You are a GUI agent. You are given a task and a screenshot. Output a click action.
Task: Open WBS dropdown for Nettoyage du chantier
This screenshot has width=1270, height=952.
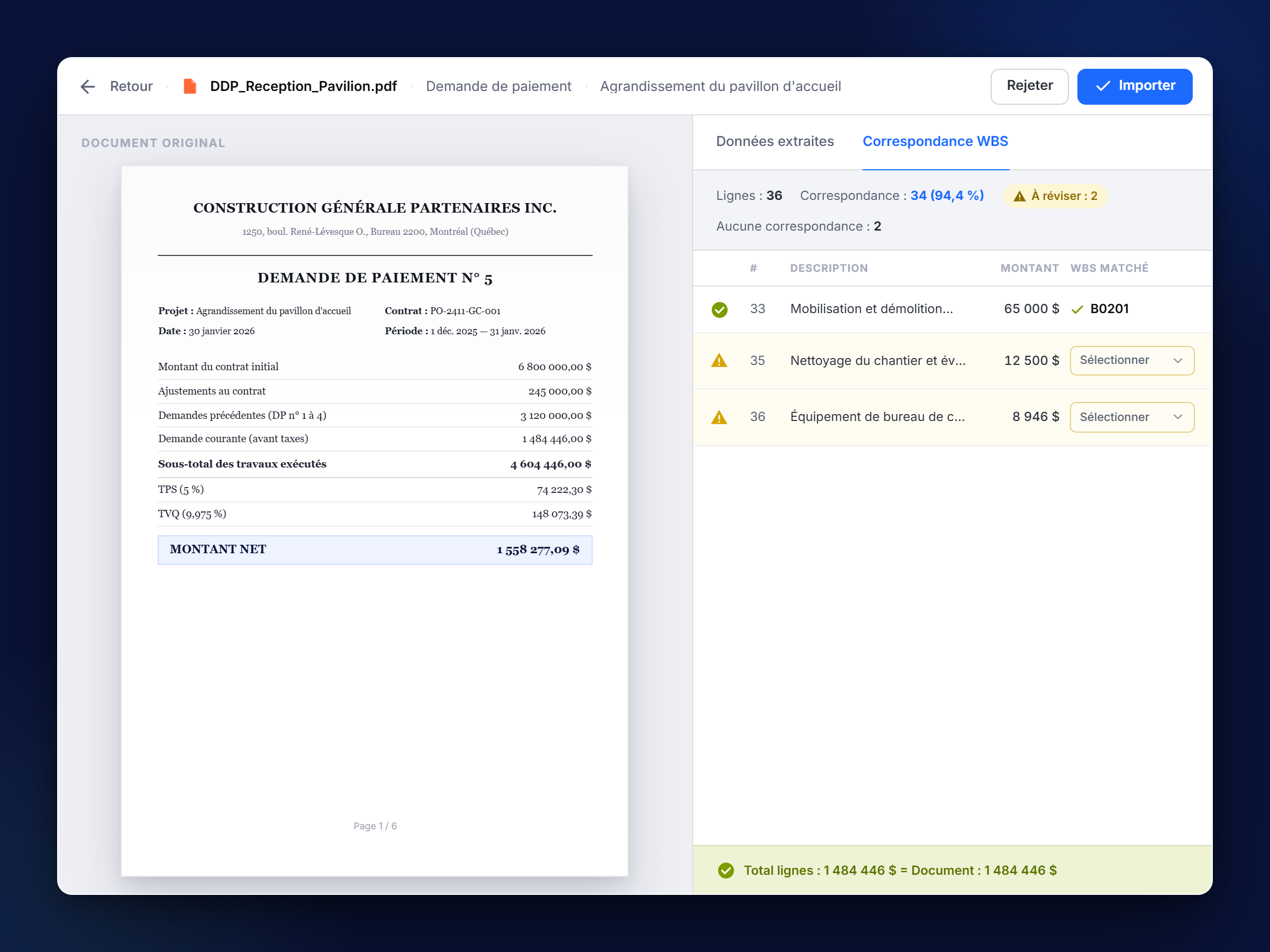pos(1132,360)
